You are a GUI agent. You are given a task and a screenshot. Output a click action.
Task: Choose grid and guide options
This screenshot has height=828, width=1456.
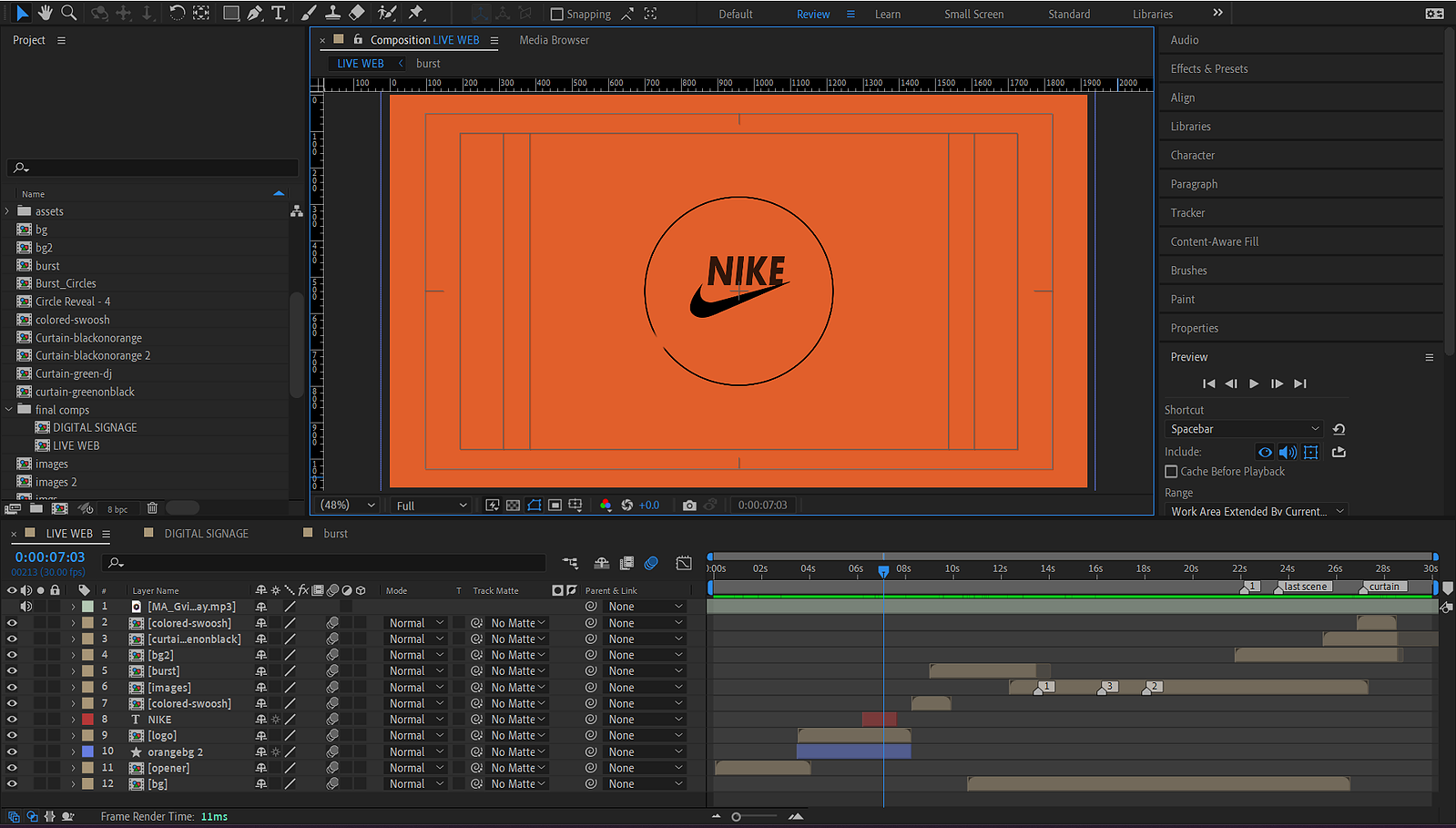[575, 505]
